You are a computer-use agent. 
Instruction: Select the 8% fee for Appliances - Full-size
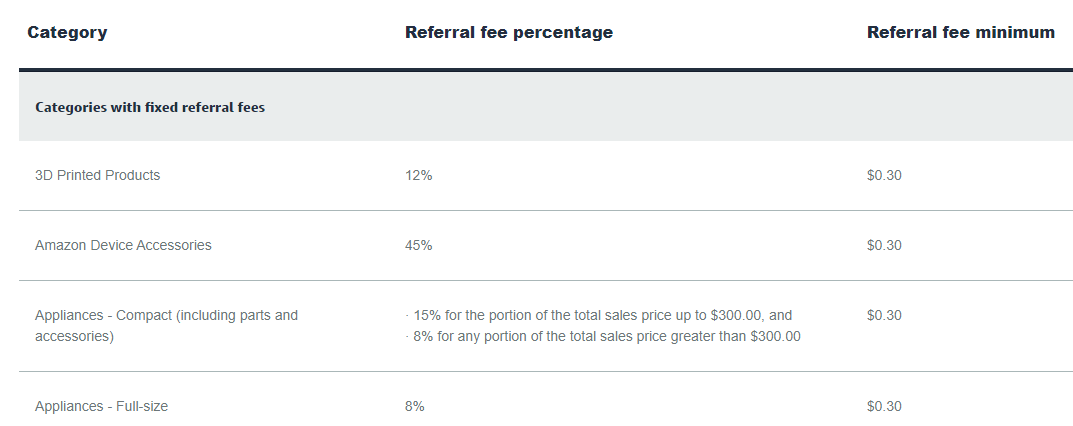point(415,406)
